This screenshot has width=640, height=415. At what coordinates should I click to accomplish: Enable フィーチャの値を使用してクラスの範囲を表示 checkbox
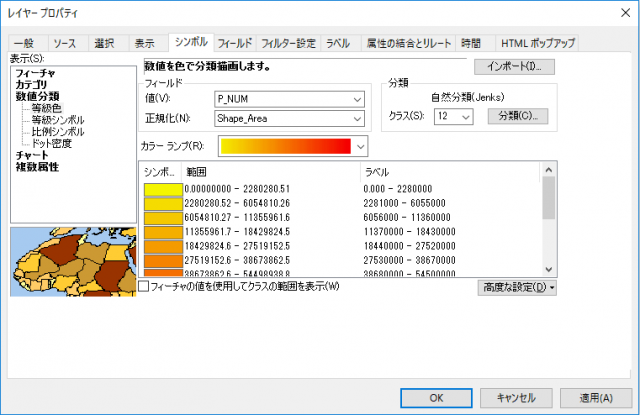click(x=144, y=286)
